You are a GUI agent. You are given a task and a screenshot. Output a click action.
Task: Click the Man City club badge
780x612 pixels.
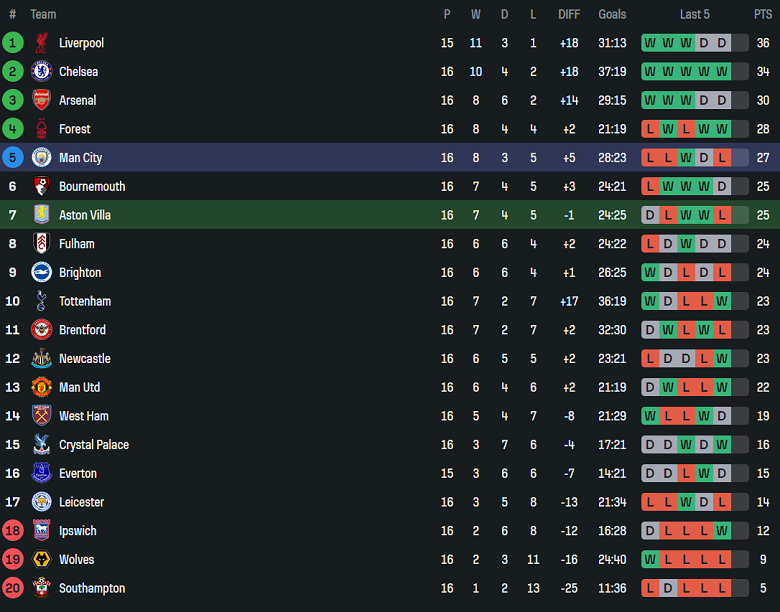coord(41,158)
